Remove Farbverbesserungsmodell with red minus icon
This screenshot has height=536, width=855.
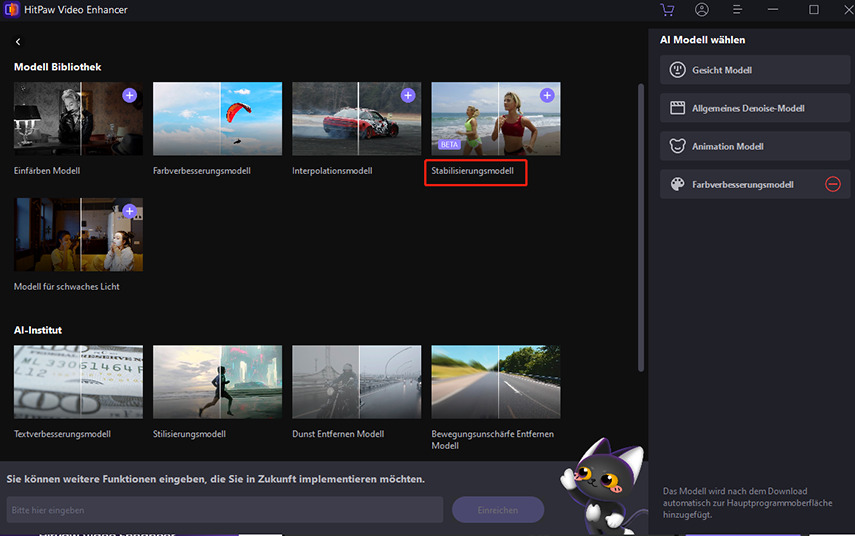833,184
